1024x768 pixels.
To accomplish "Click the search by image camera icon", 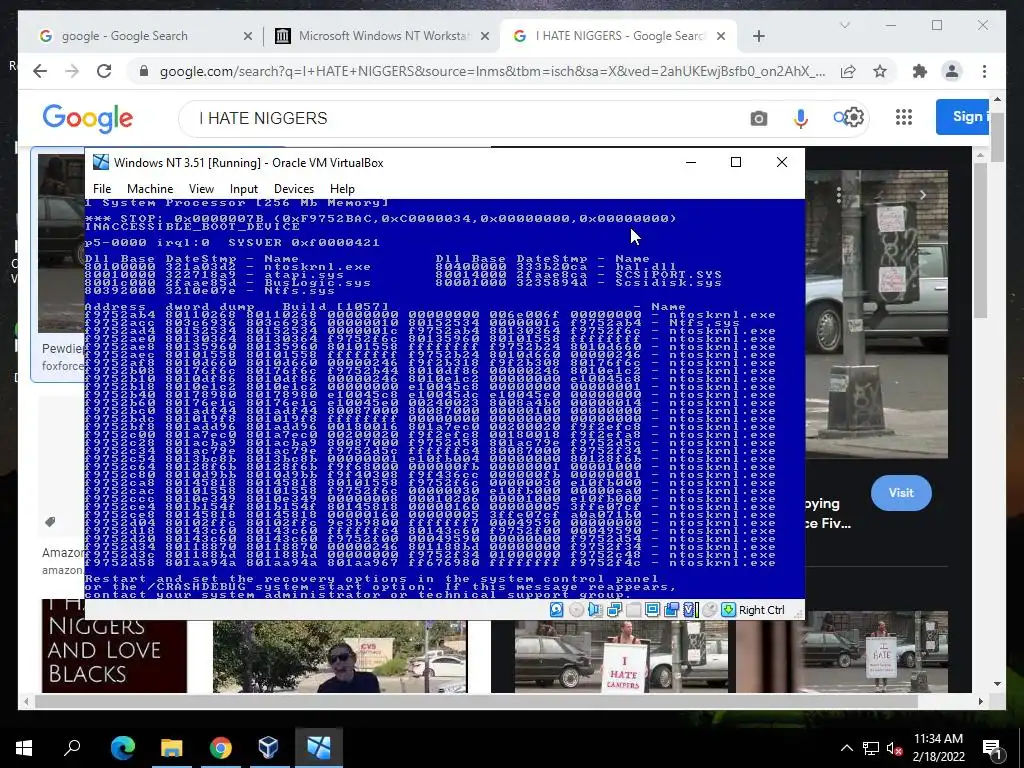I will coord(758,118).
